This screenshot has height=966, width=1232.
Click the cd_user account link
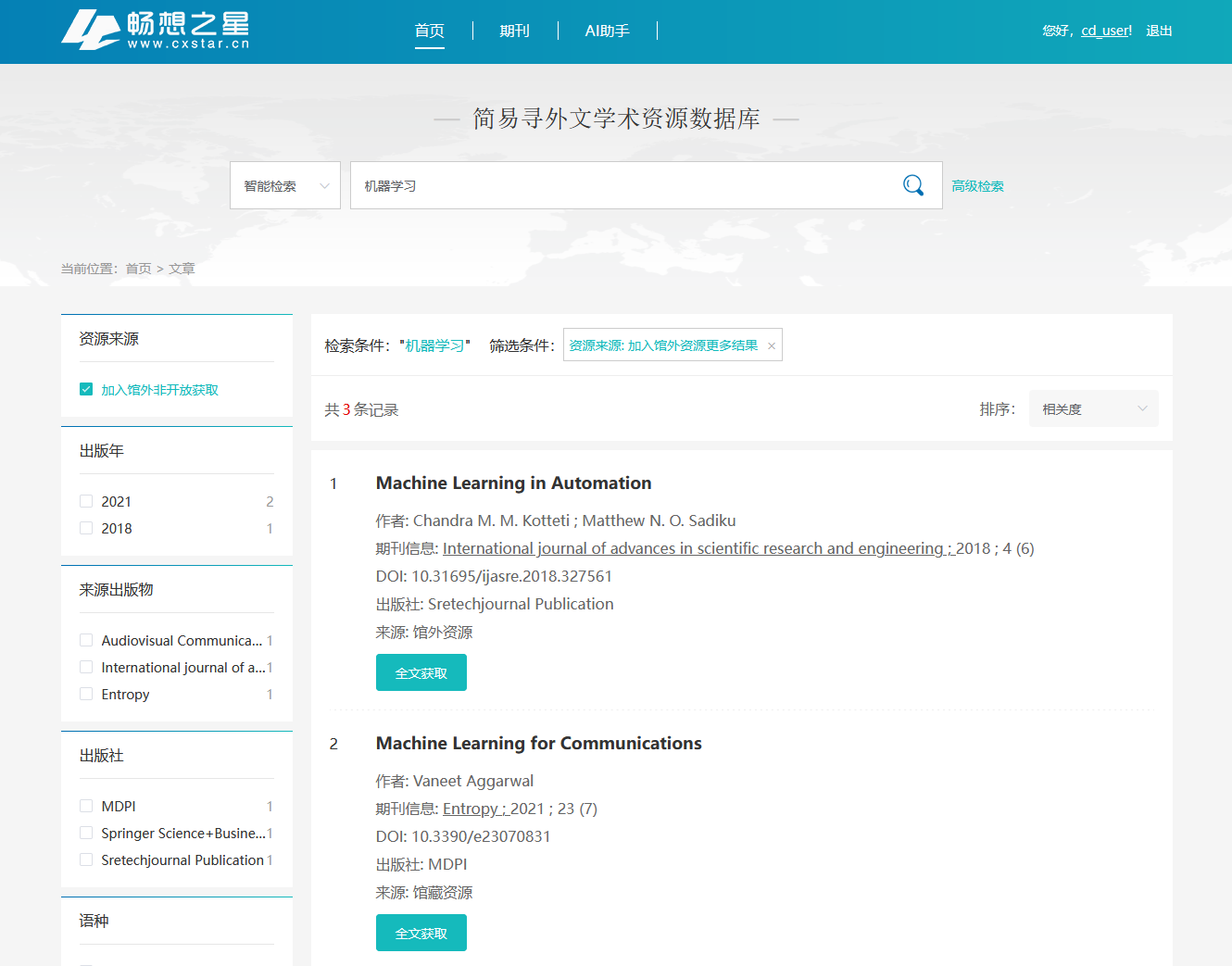[1106, 31]
